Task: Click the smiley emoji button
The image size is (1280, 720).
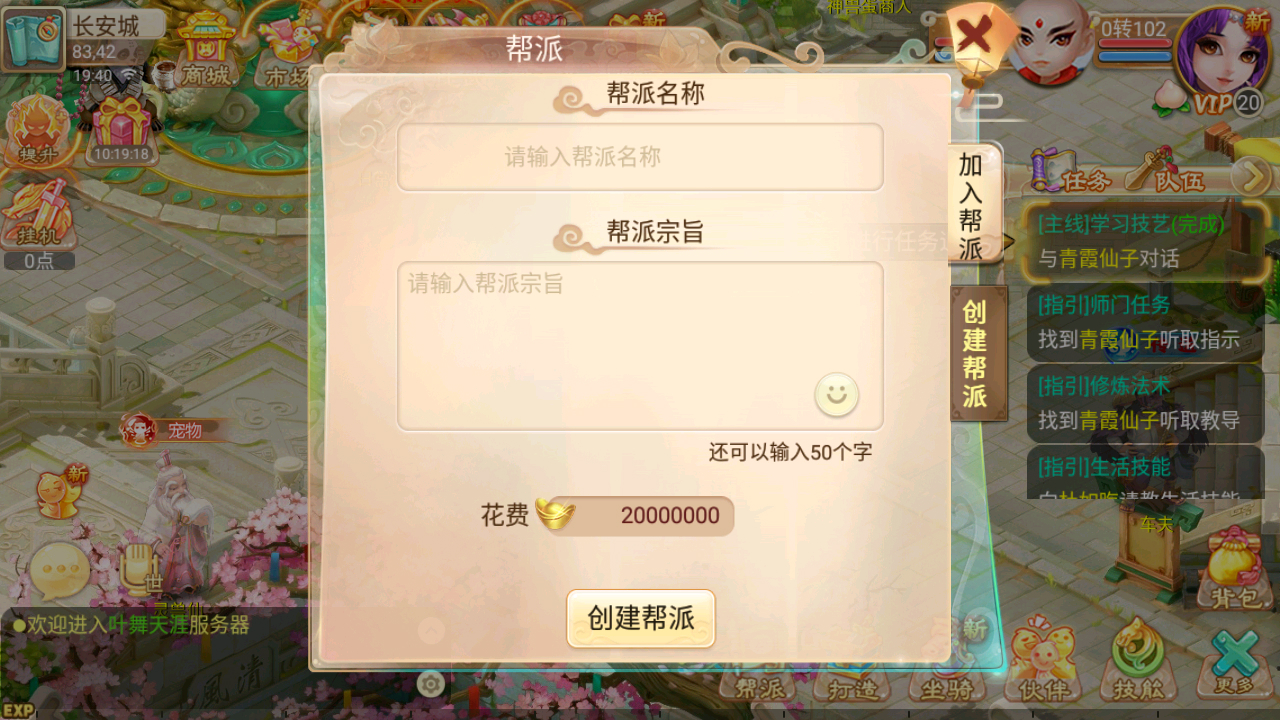Action: (x=837, y=394)
